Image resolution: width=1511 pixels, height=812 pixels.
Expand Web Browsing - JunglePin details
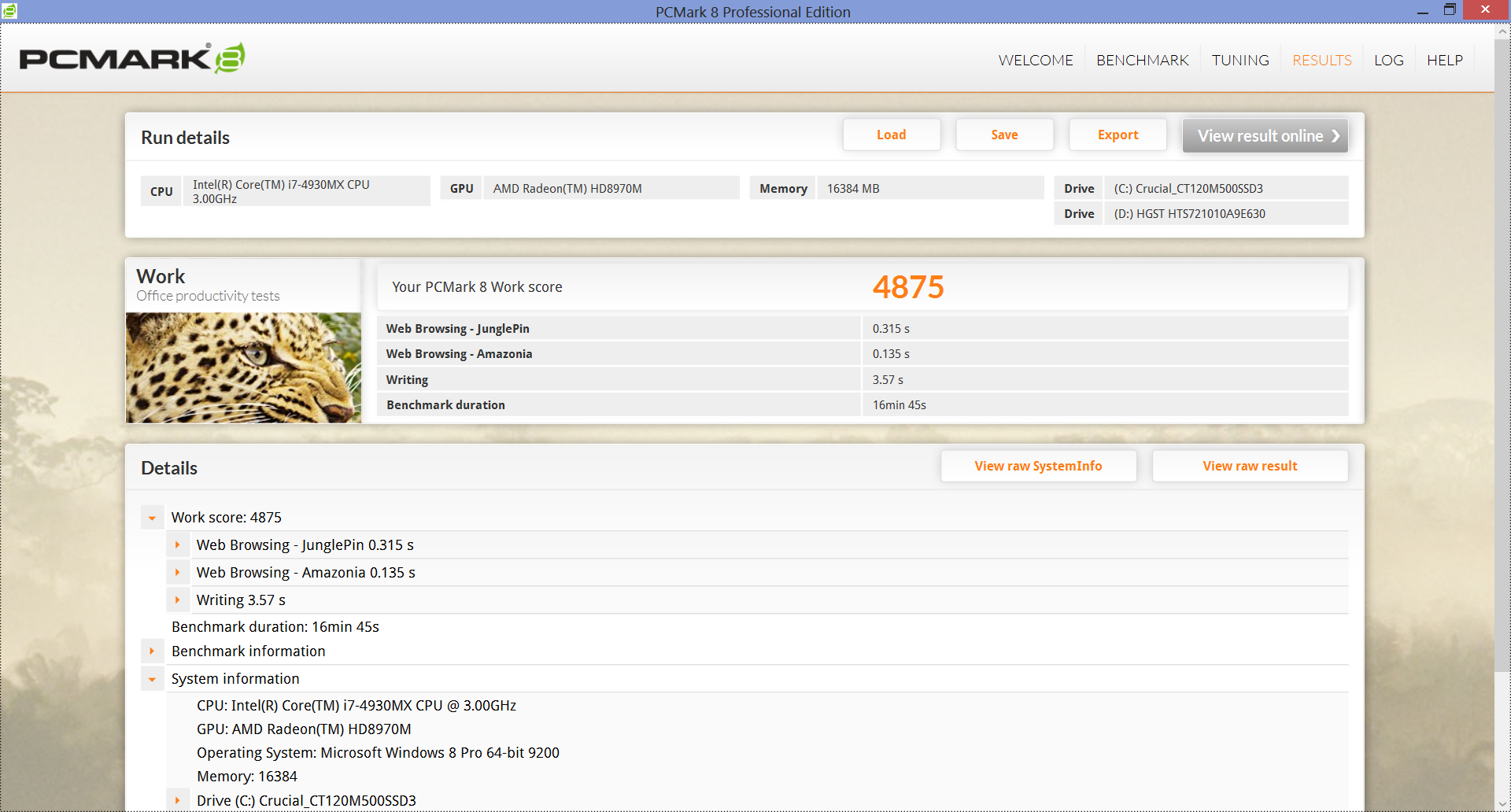(178, 545)
